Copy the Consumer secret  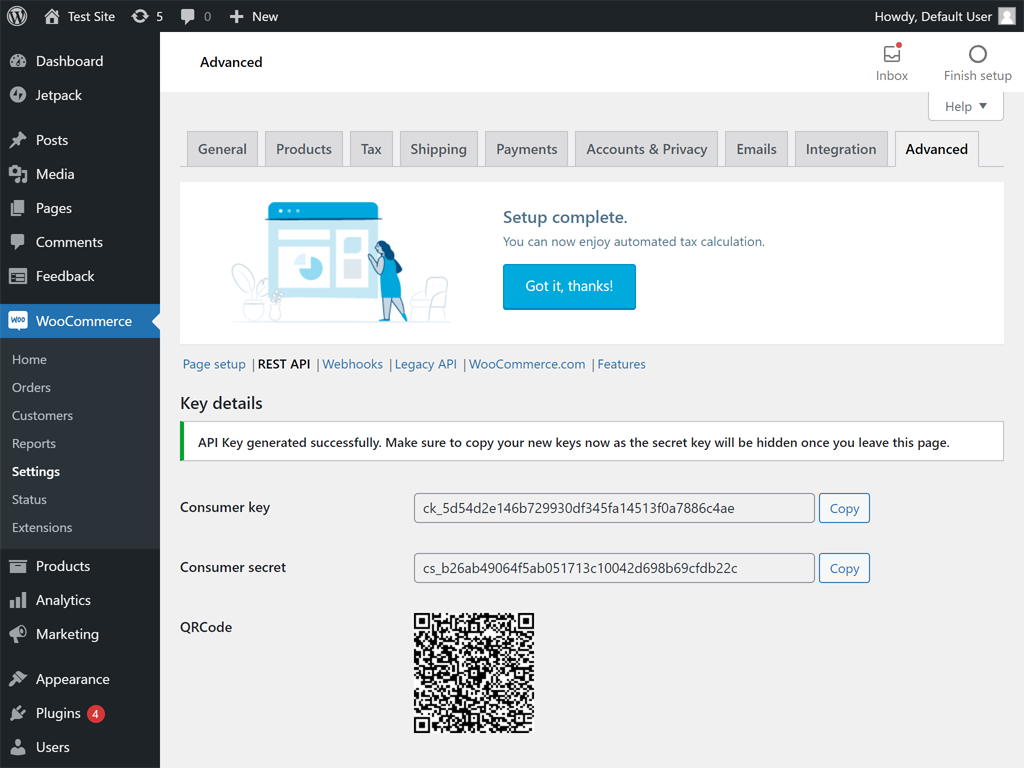pyautogui.click(x=844, y=568)
